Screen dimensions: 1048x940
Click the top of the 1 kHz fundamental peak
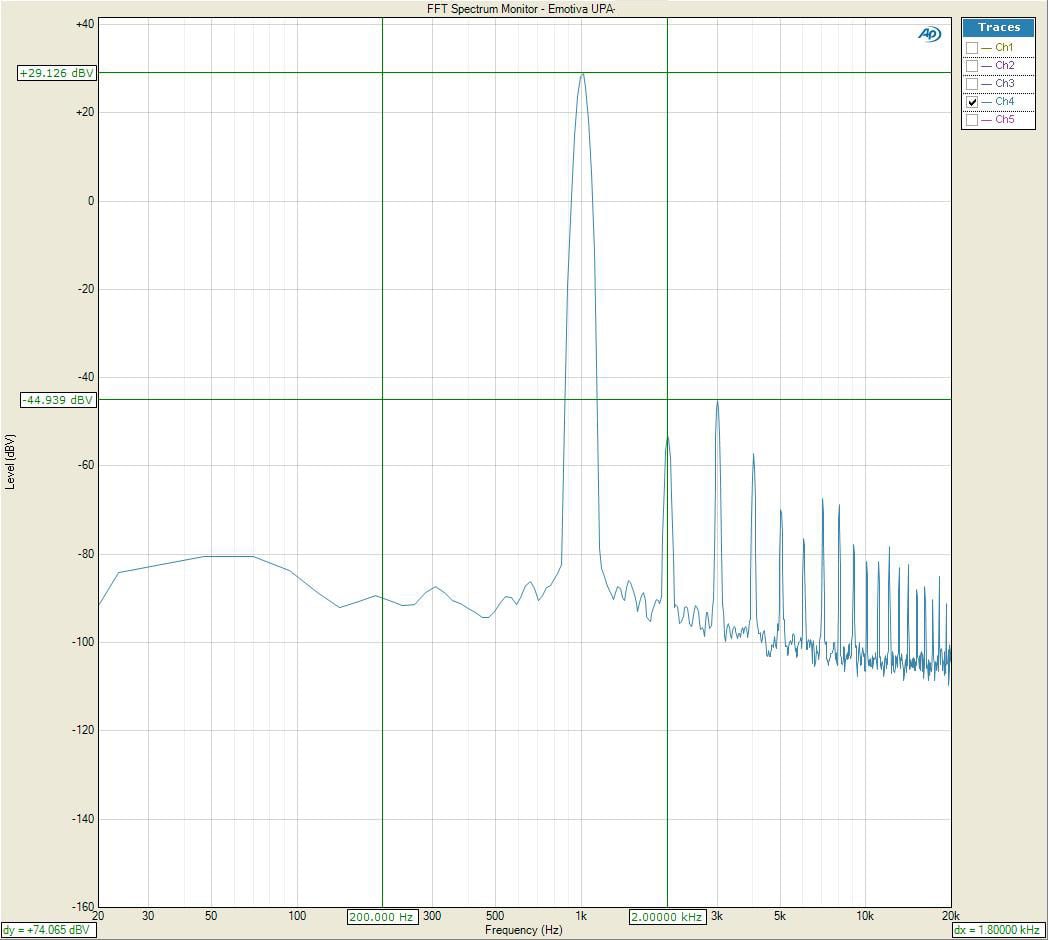581,74
